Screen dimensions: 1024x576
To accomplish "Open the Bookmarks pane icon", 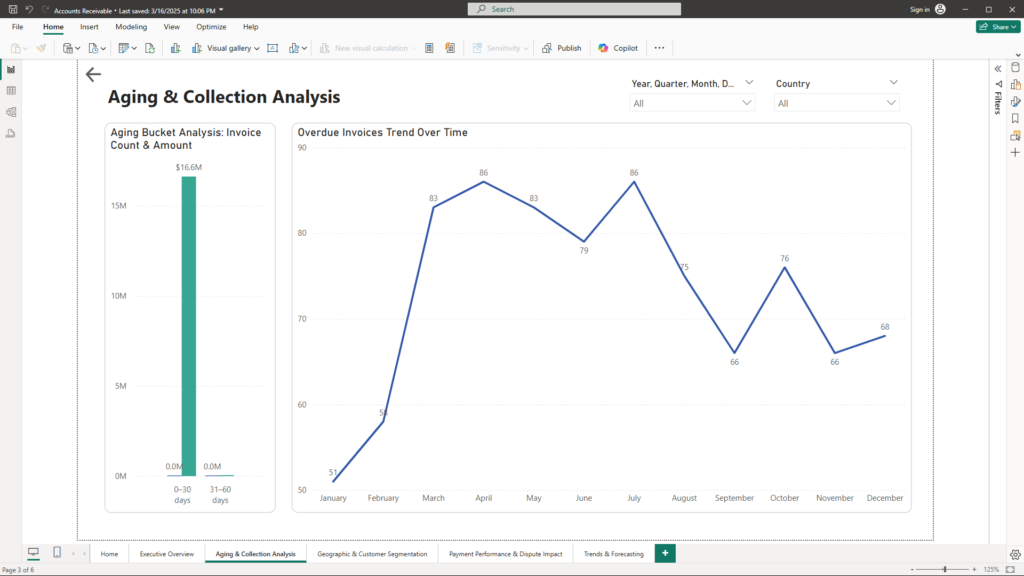I will (x=1015, y=118).
